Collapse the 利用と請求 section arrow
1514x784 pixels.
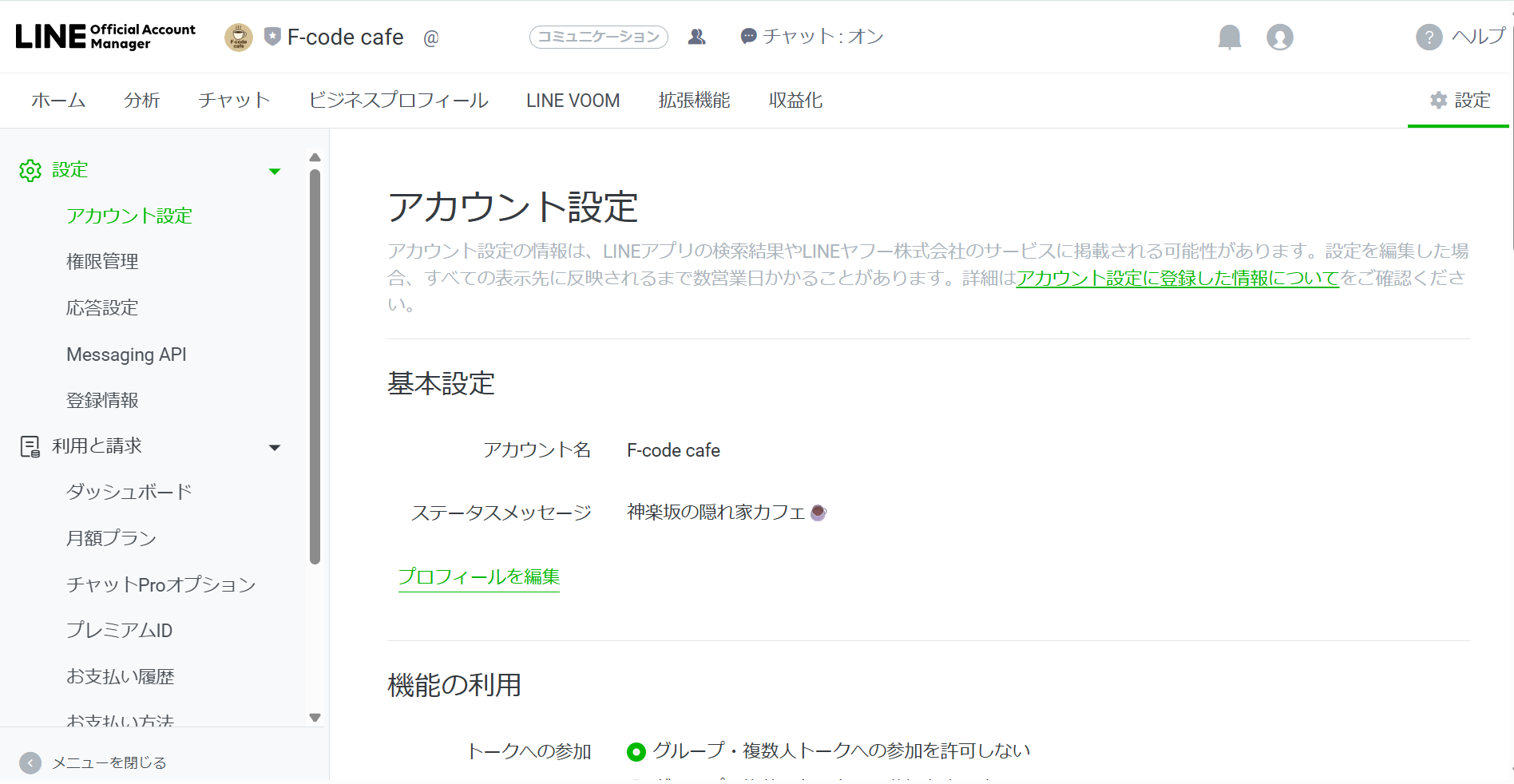click(x=275, y=447)
